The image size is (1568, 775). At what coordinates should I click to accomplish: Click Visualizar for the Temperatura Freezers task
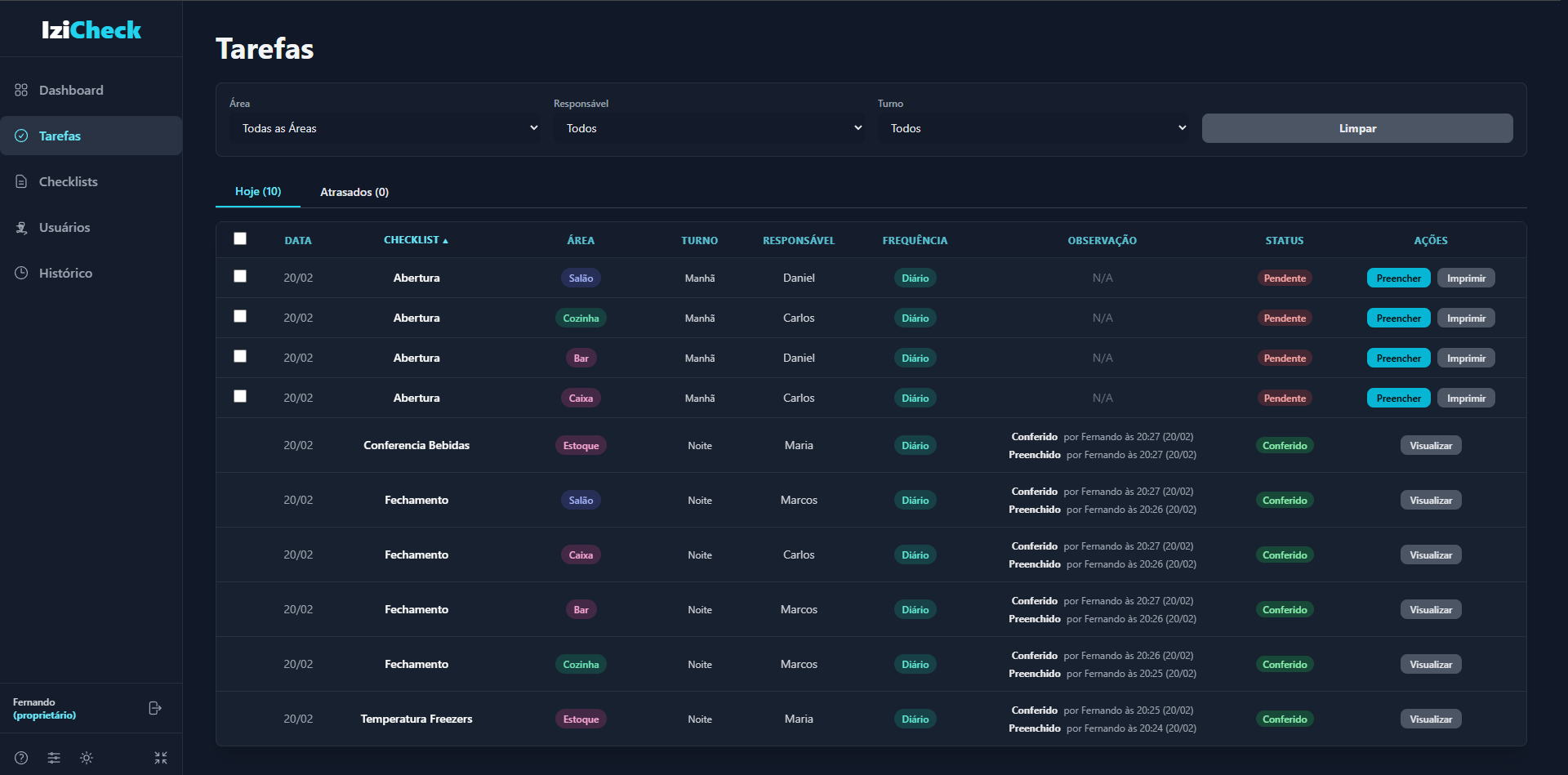coord(1431,719)
